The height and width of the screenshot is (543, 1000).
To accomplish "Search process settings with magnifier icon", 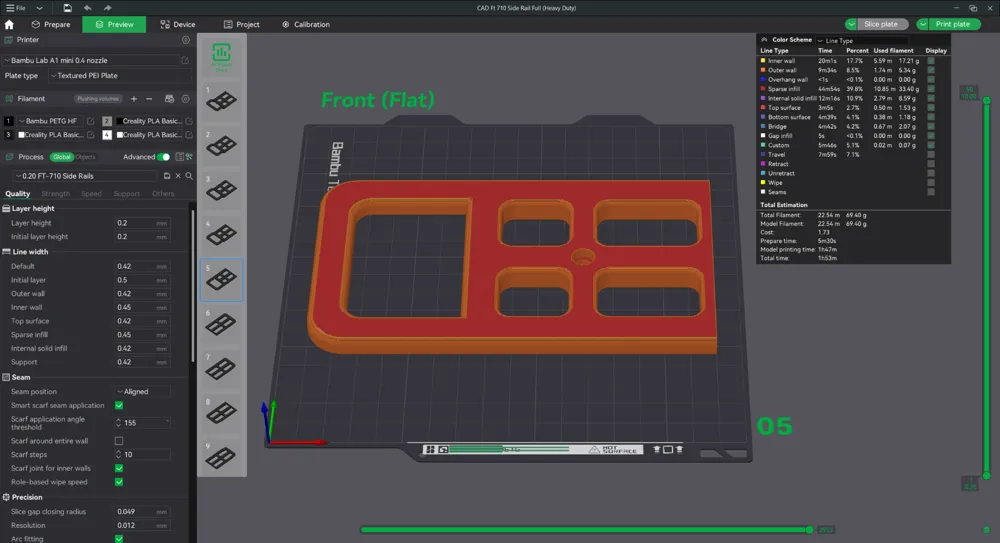I will click(189, 175).
